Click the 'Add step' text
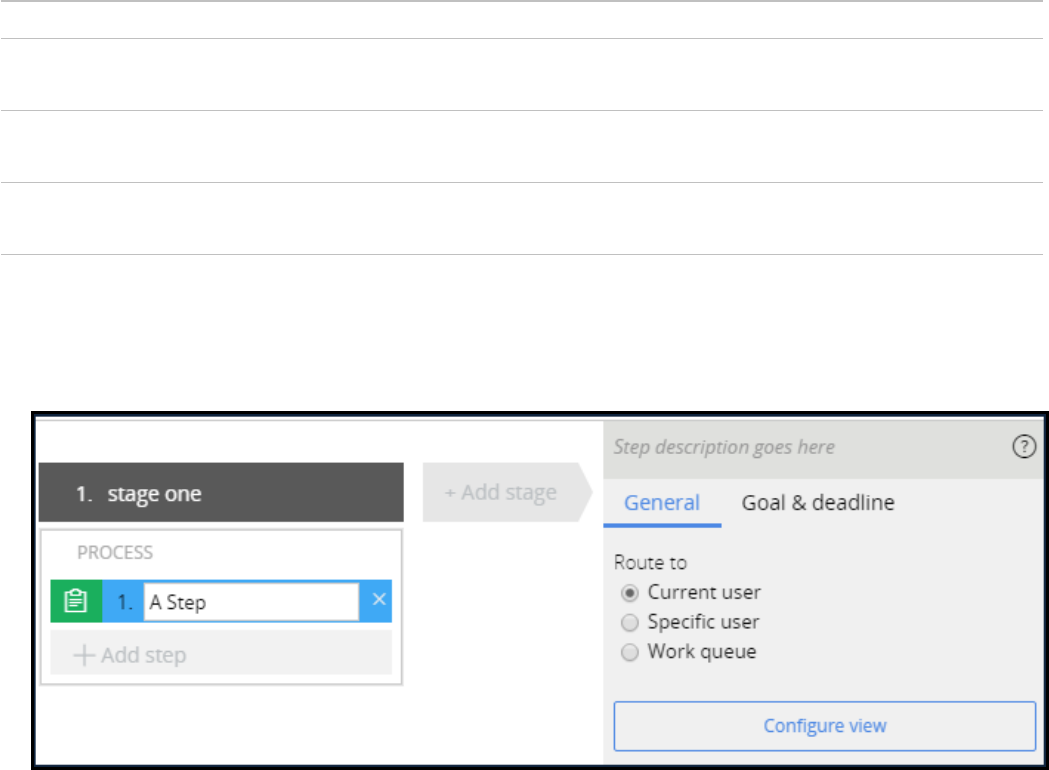 [143, 656]
